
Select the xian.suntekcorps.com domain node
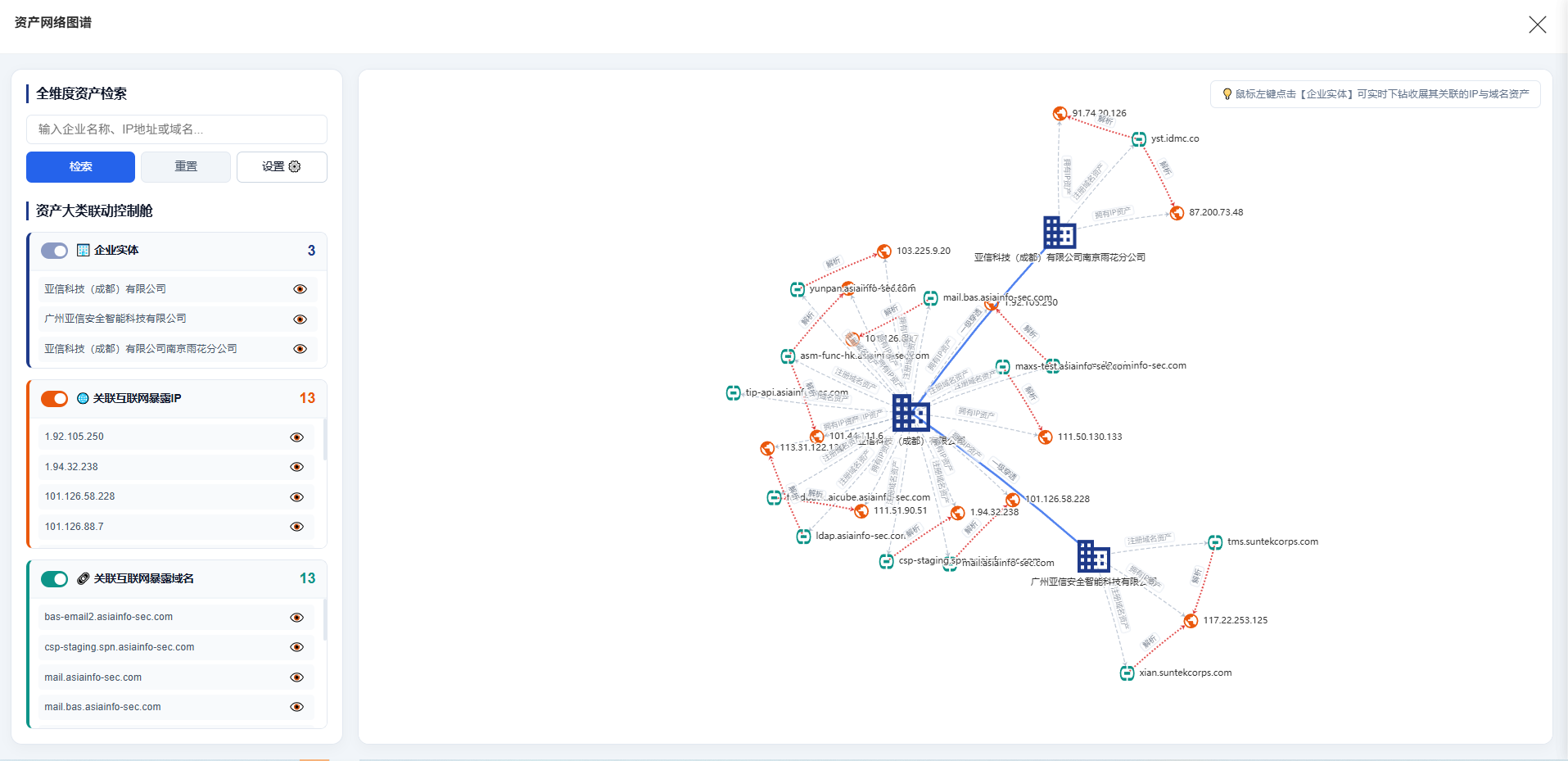pos(1127,673)
